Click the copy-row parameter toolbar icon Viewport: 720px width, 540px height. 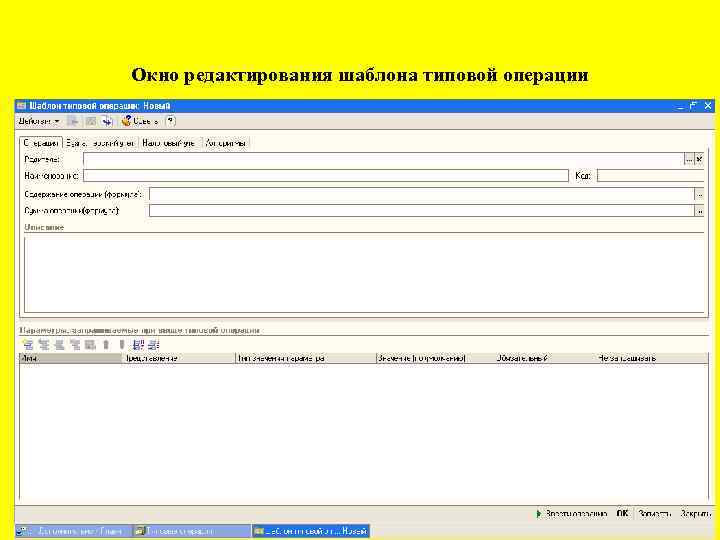click(44, 344)
